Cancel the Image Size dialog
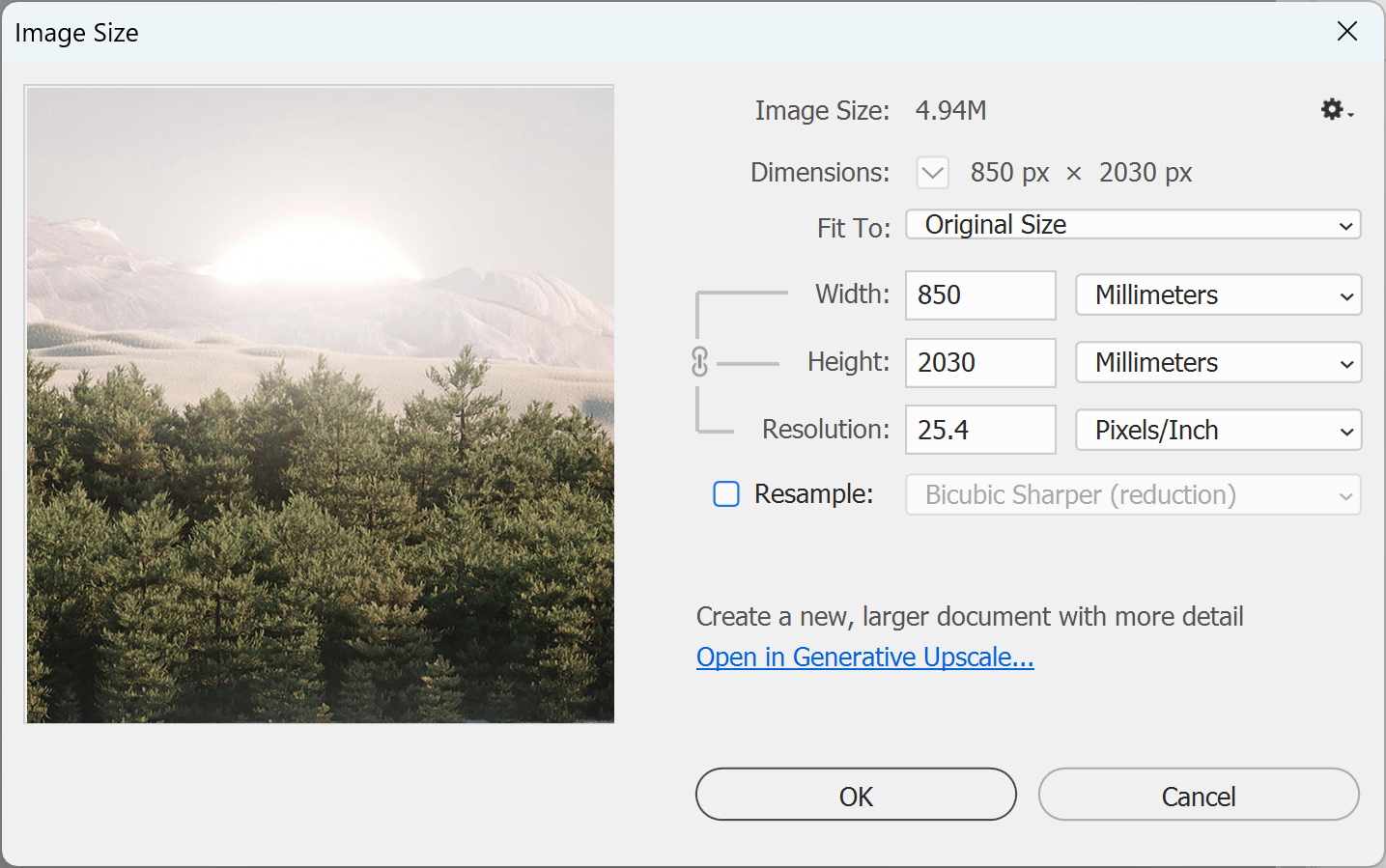Image resolution: width=1386 pixels, height=868 pixels. pyautogui.click(x=1199, y=795)
